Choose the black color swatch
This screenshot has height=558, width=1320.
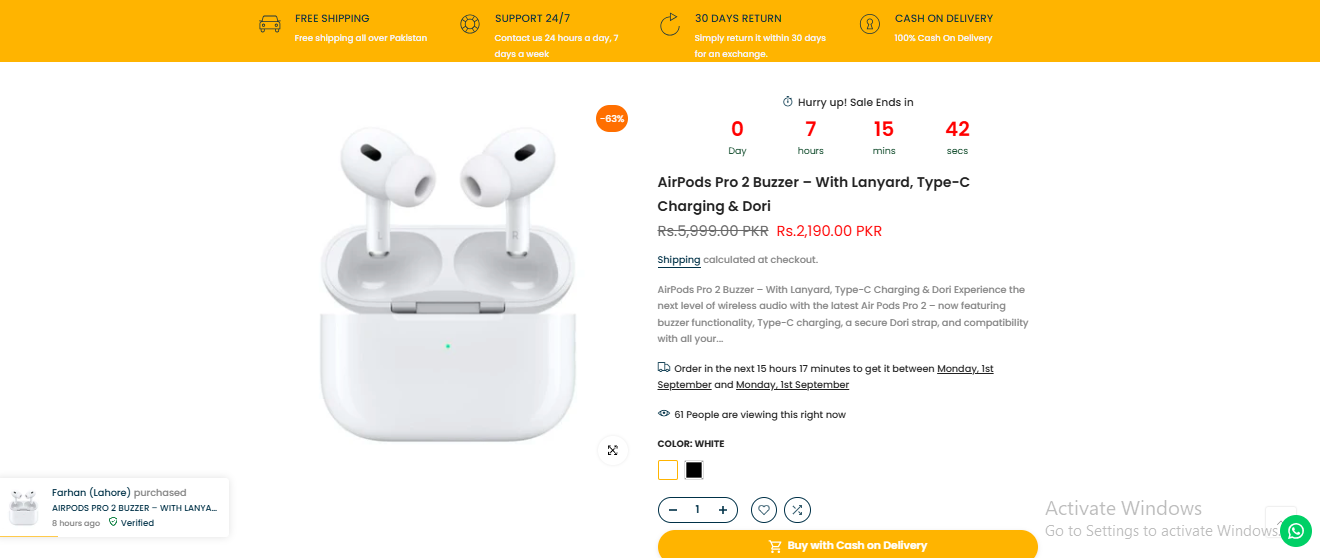point(694,470)
